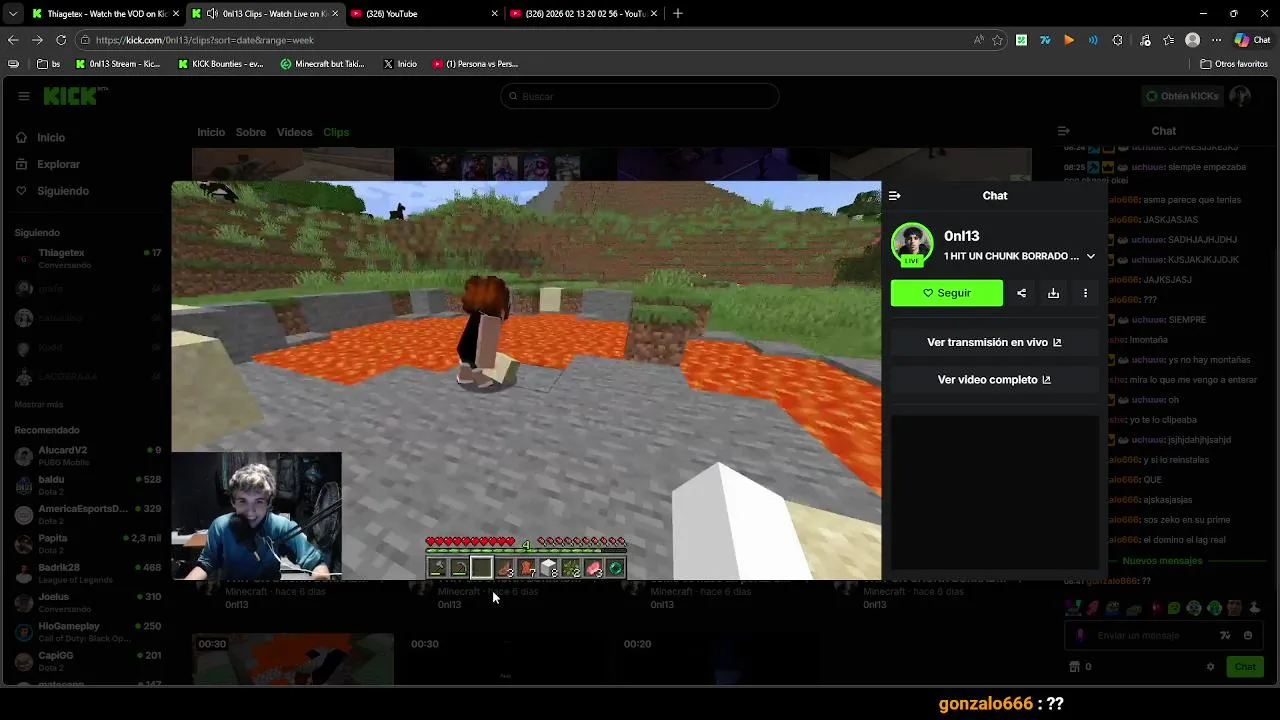This screenshot has width=1280, height=720.
Task: Open the read aloud icon
Action: click(978, 40)
